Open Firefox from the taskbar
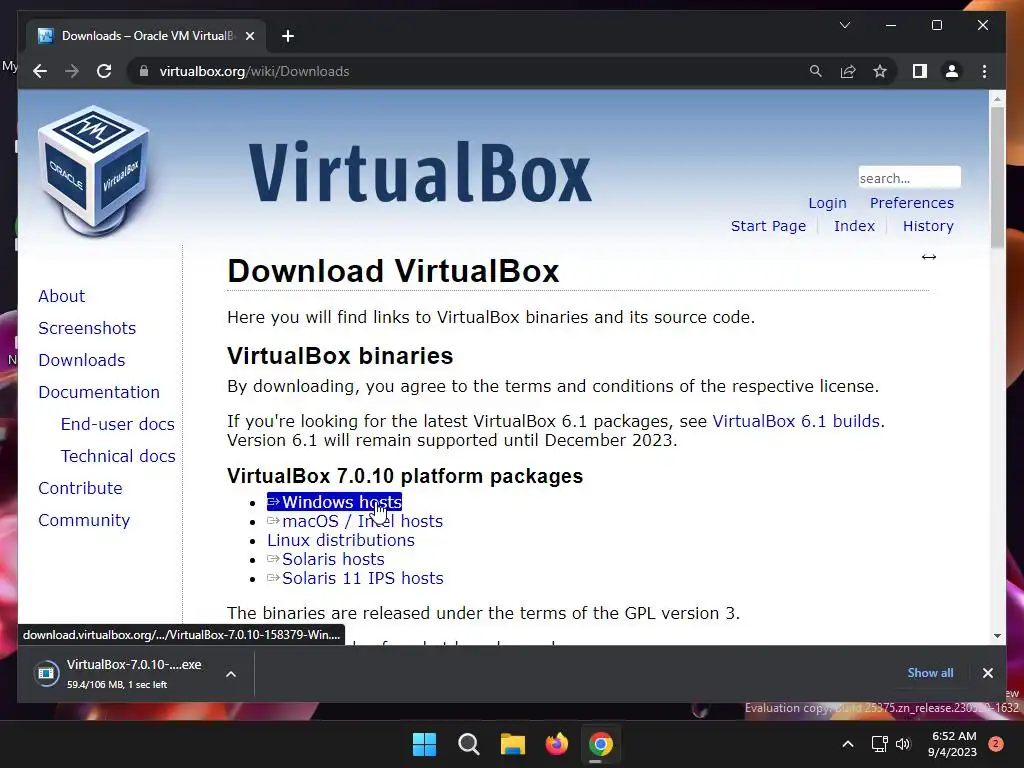 (556, 744)
